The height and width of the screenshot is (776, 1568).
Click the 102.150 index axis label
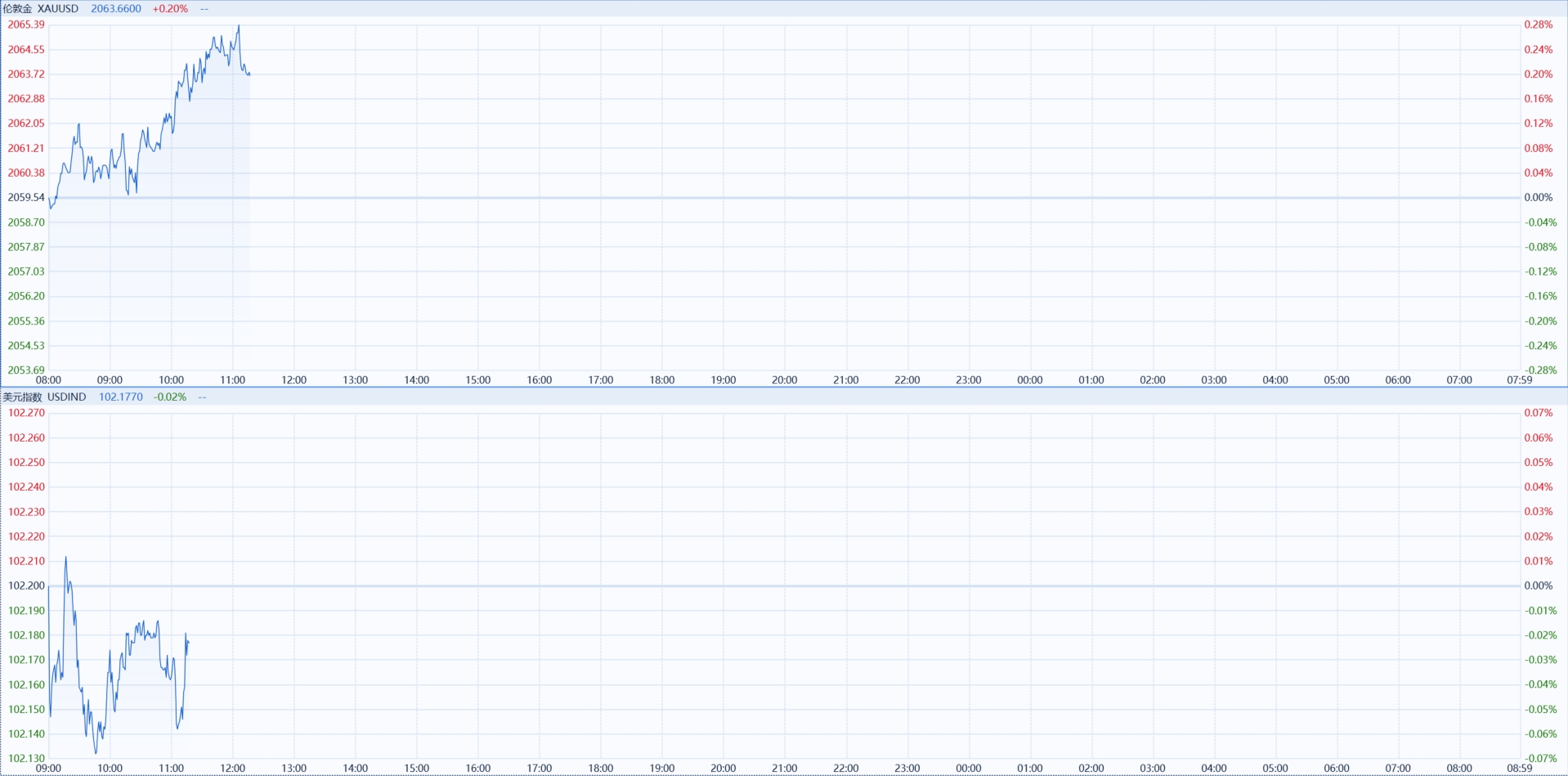pos(26,710)
